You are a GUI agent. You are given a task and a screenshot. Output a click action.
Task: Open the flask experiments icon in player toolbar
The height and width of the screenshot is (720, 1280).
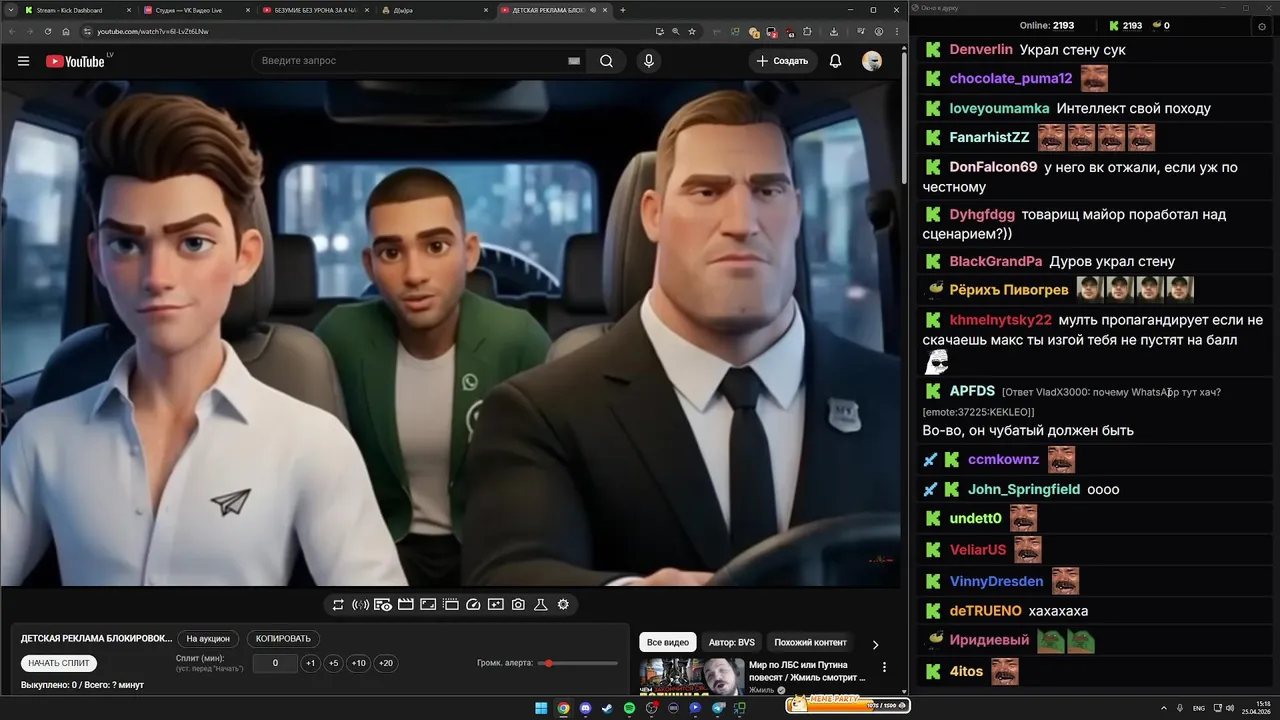click(x=541, y=605)
